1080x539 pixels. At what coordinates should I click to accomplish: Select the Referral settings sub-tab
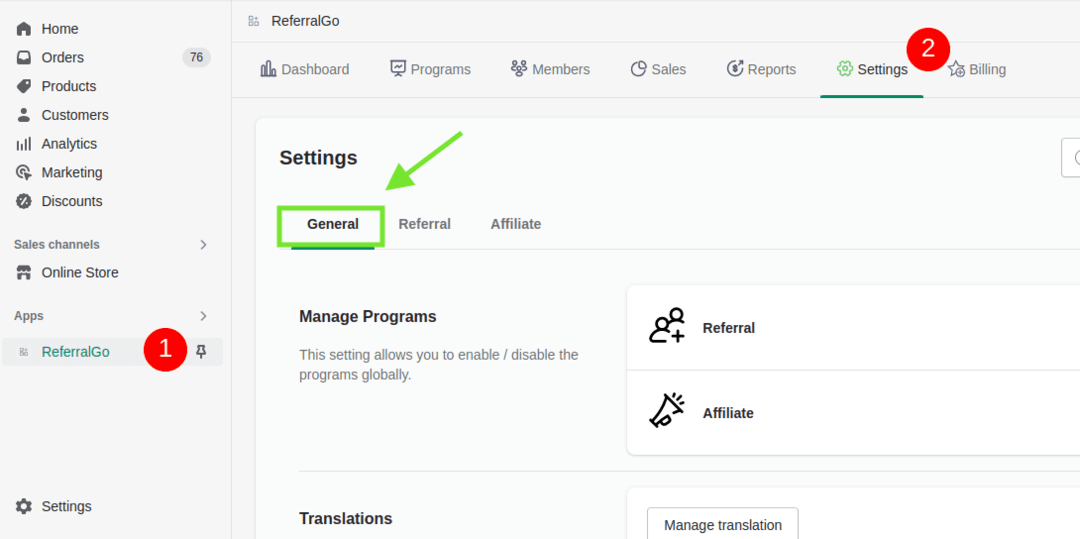click(x=424, y=224)
